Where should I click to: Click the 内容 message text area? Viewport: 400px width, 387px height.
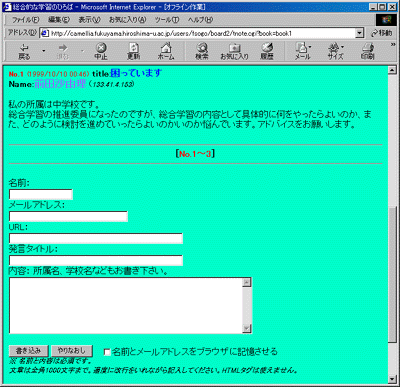tap(130, 306)
